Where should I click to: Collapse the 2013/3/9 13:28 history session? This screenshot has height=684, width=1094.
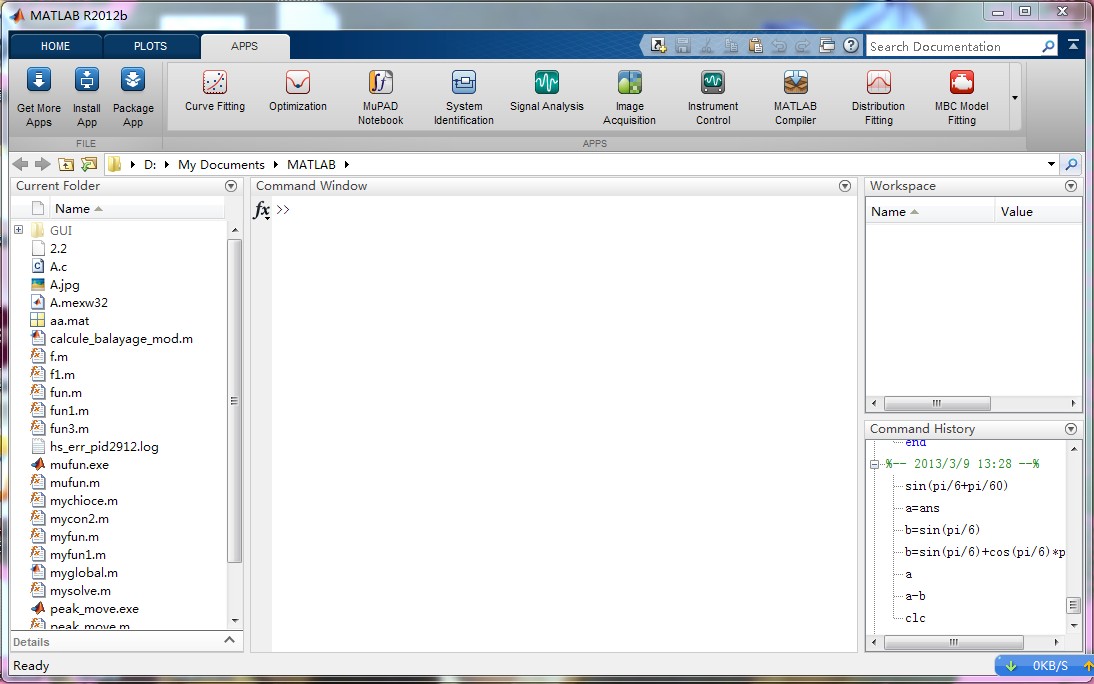874,463
